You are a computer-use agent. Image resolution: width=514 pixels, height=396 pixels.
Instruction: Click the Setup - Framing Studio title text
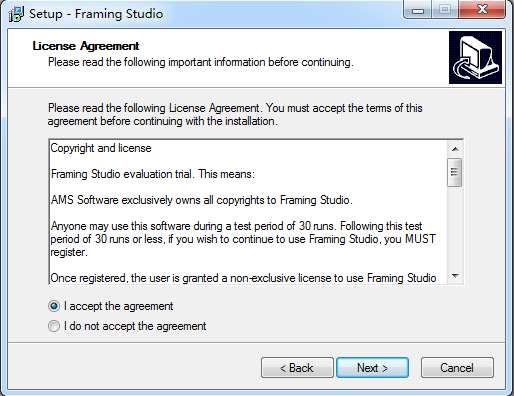click(96, 14)
